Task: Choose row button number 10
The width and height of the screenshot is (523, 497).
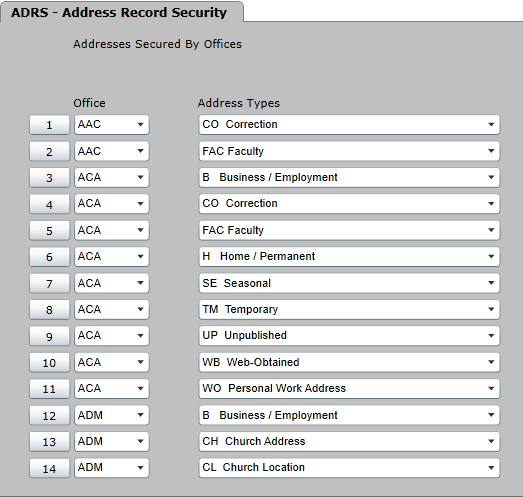Action: (49, 363)
